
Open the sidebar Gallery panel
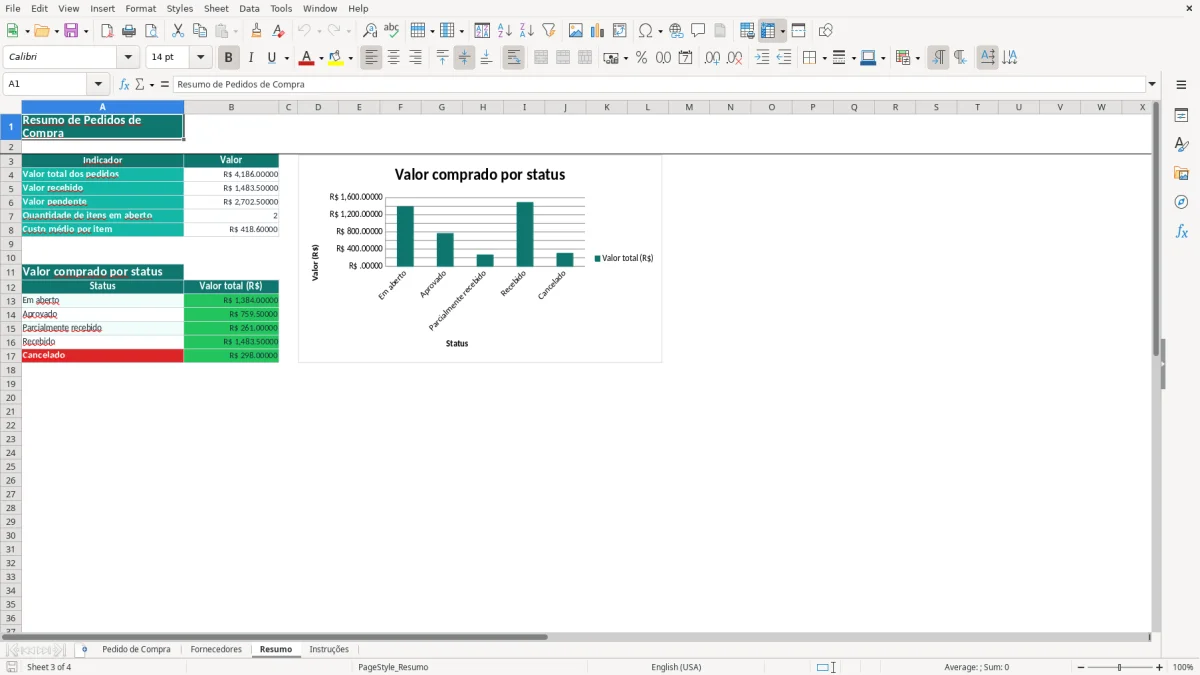coord(1181,174)
